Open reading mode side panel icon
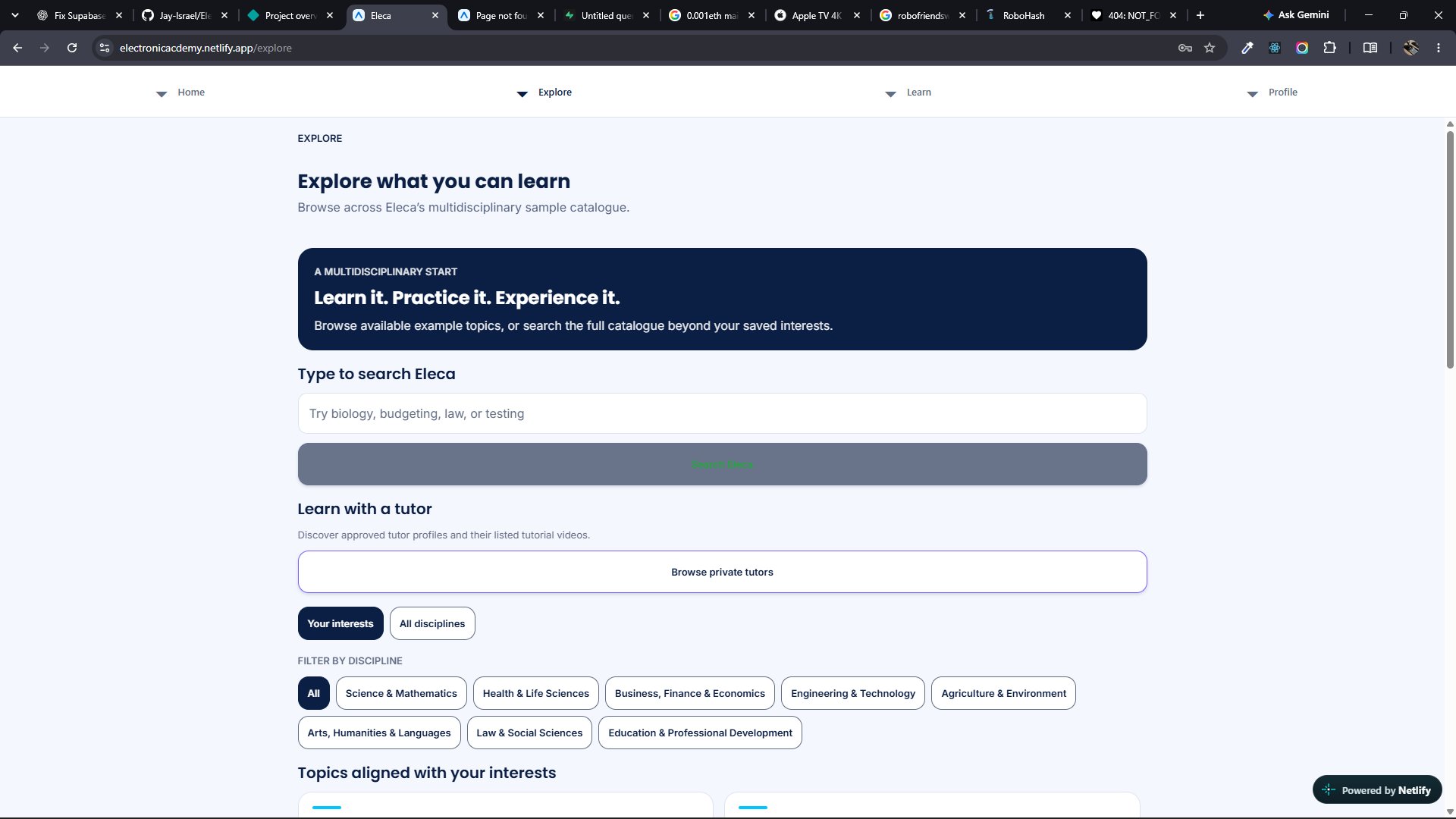The image size is (1456, 819). pos(1370,48)
